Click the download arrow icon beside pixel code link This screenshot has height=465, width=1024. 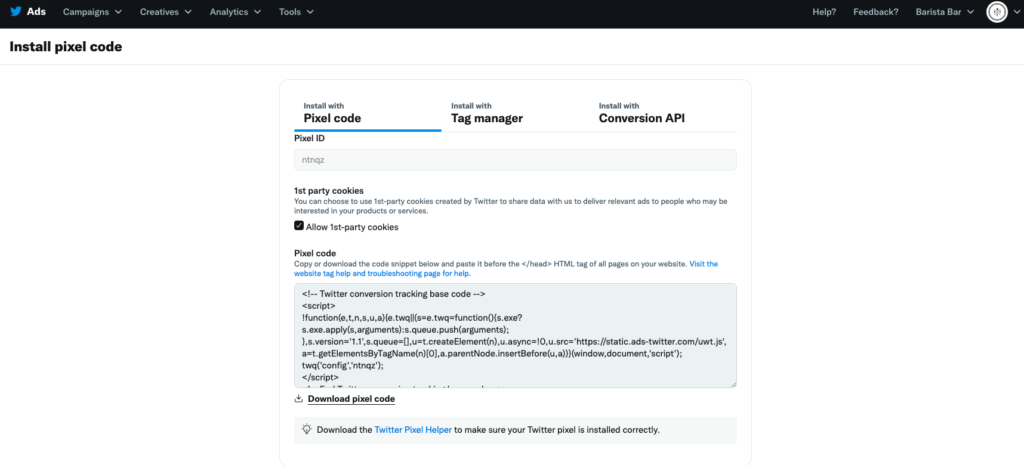299,399
